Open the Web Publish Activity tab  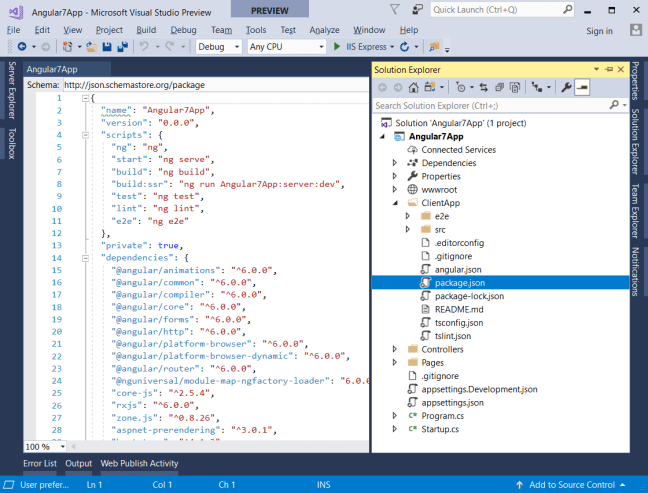139,464
